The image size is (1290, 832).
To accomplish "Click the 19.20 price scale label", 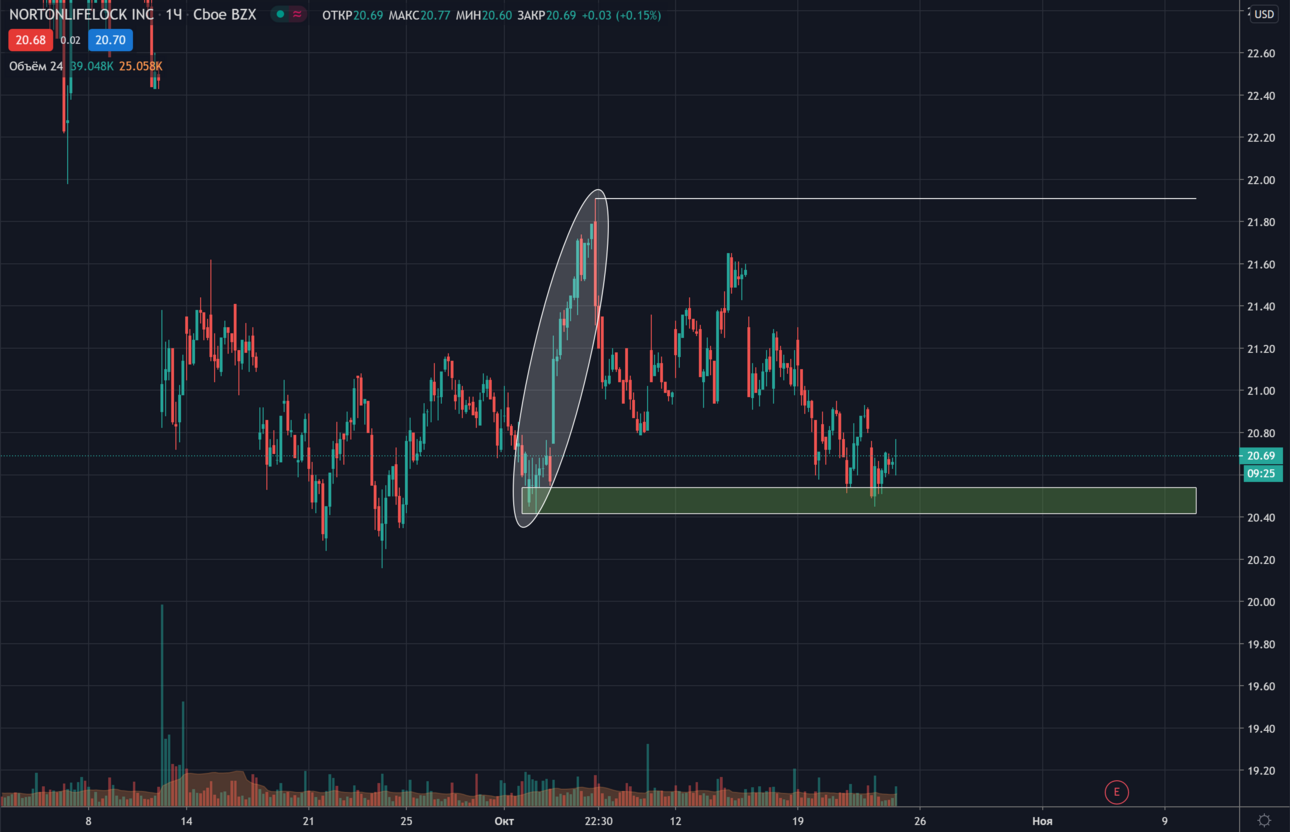I will pos(1261,771).
